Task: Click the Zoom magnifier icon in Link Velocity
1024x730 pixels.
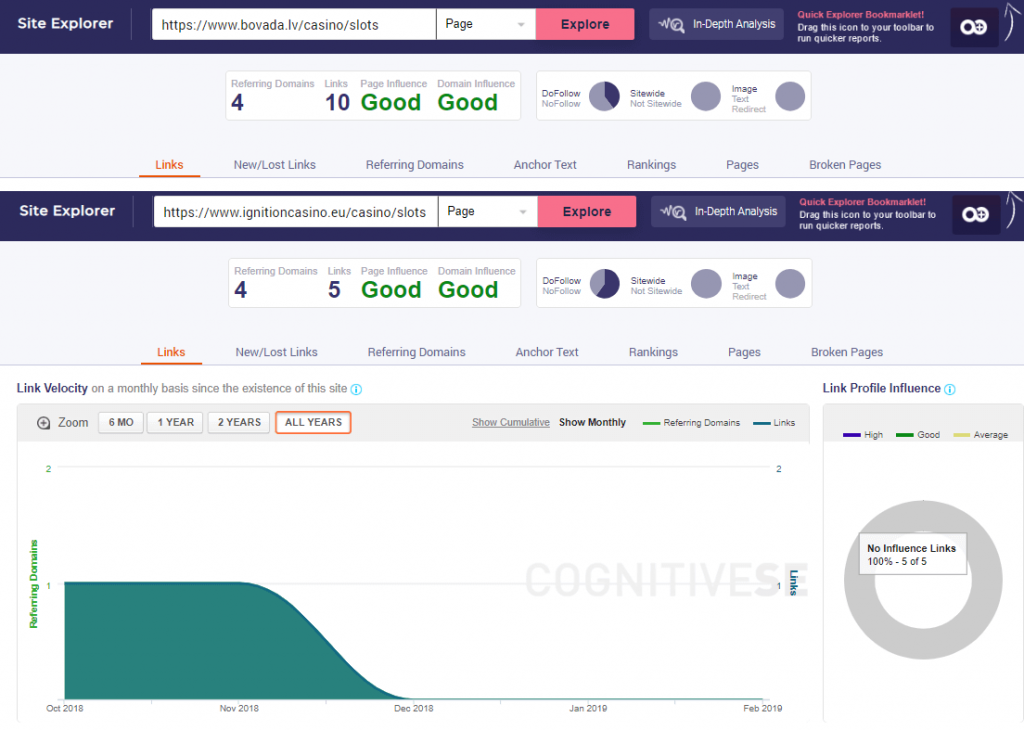Action: point(43,422)
